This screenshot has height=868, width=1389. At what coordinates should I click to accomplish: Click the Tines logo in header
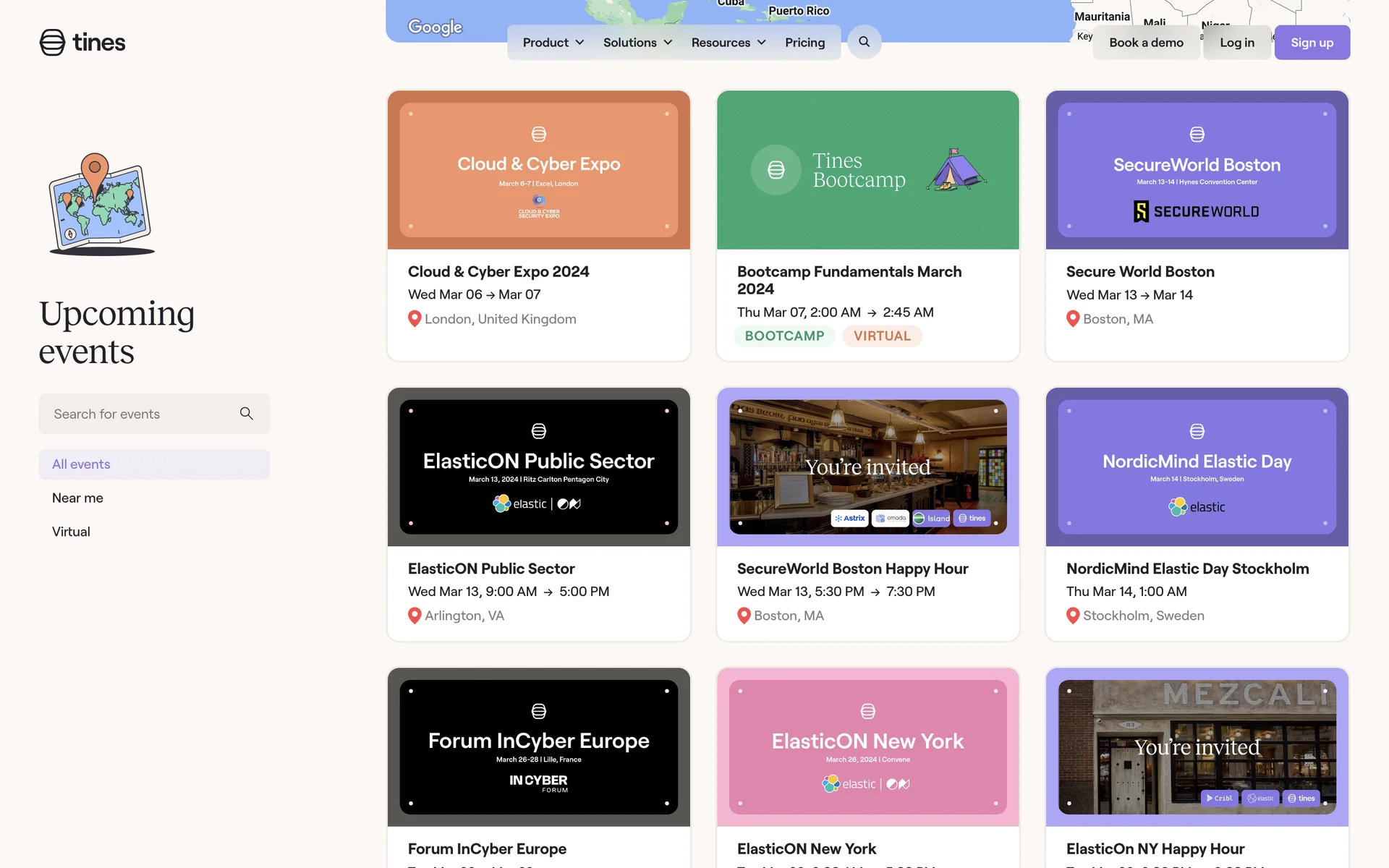tap(82, 43)
